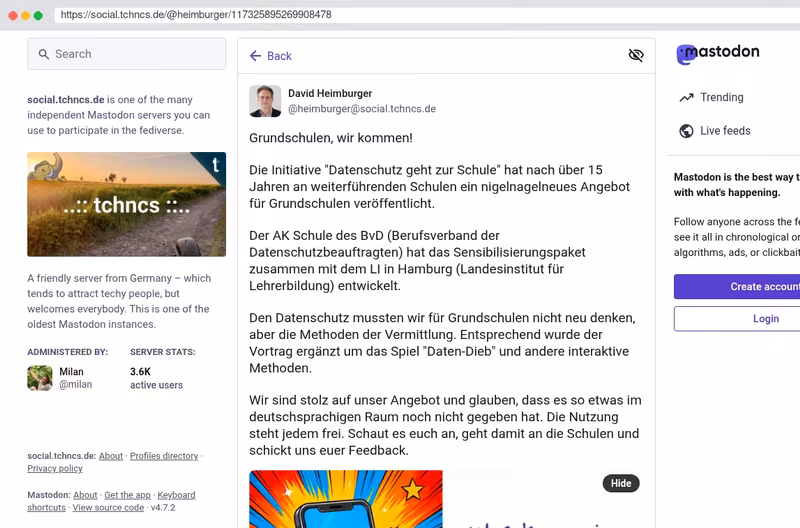
Task: Open View source code link
Action: pos(108,508)
